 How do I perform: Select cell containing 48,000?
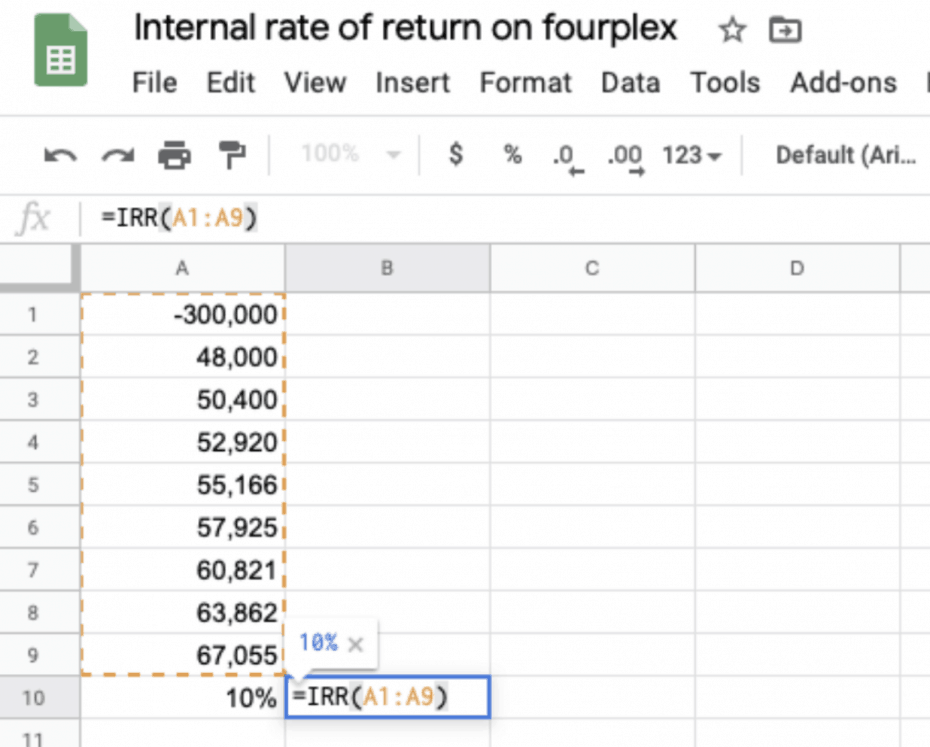coord(183,357)
